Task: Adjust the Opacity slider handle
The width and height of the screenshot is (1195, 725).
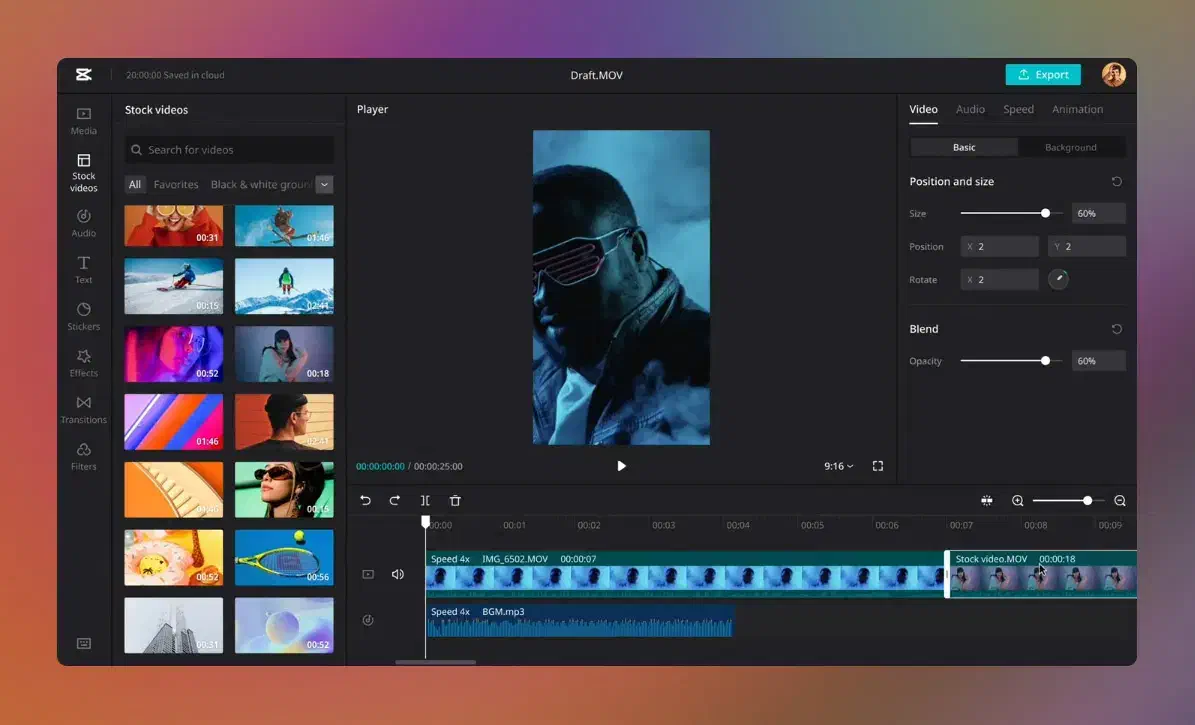Action: [1045, 361]
